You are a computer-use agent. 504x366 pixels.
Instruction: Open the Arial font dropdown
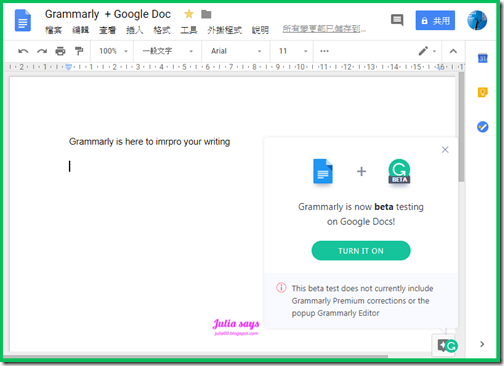(235, 51)
